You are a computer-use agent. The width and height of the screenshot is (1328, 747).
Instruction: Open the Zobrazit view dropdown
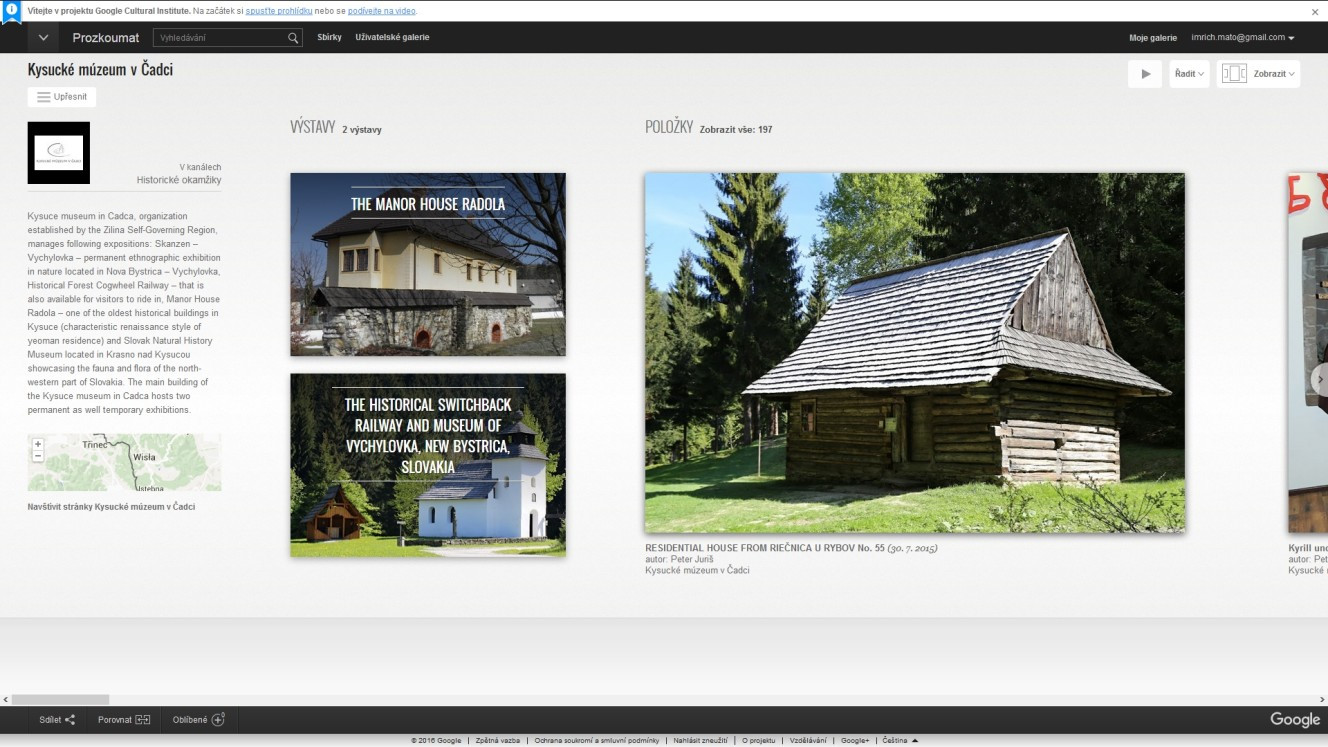(x=1259, y=74)
